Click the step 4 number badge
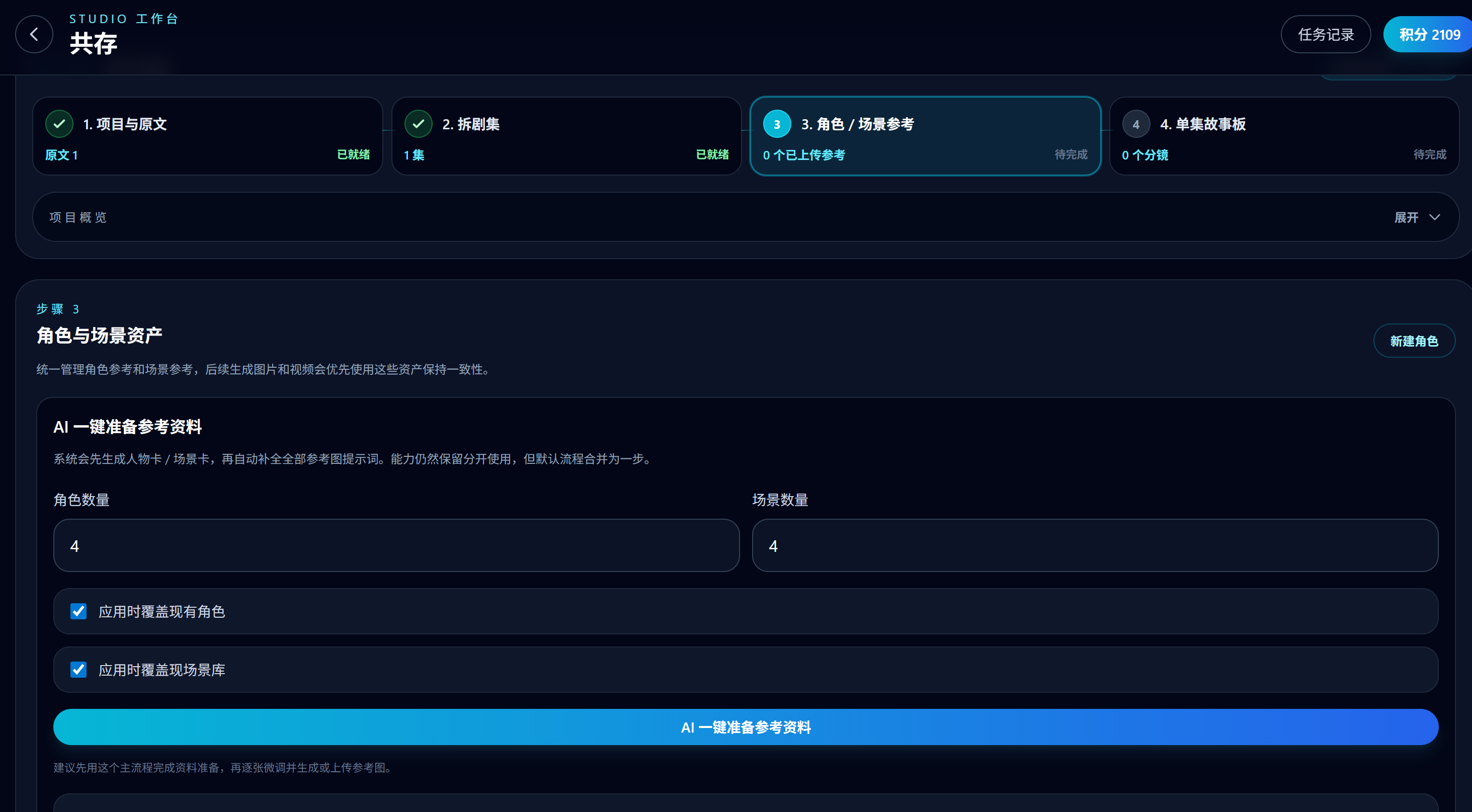This screenshot has height=812, width=1472. [1136, 124]
